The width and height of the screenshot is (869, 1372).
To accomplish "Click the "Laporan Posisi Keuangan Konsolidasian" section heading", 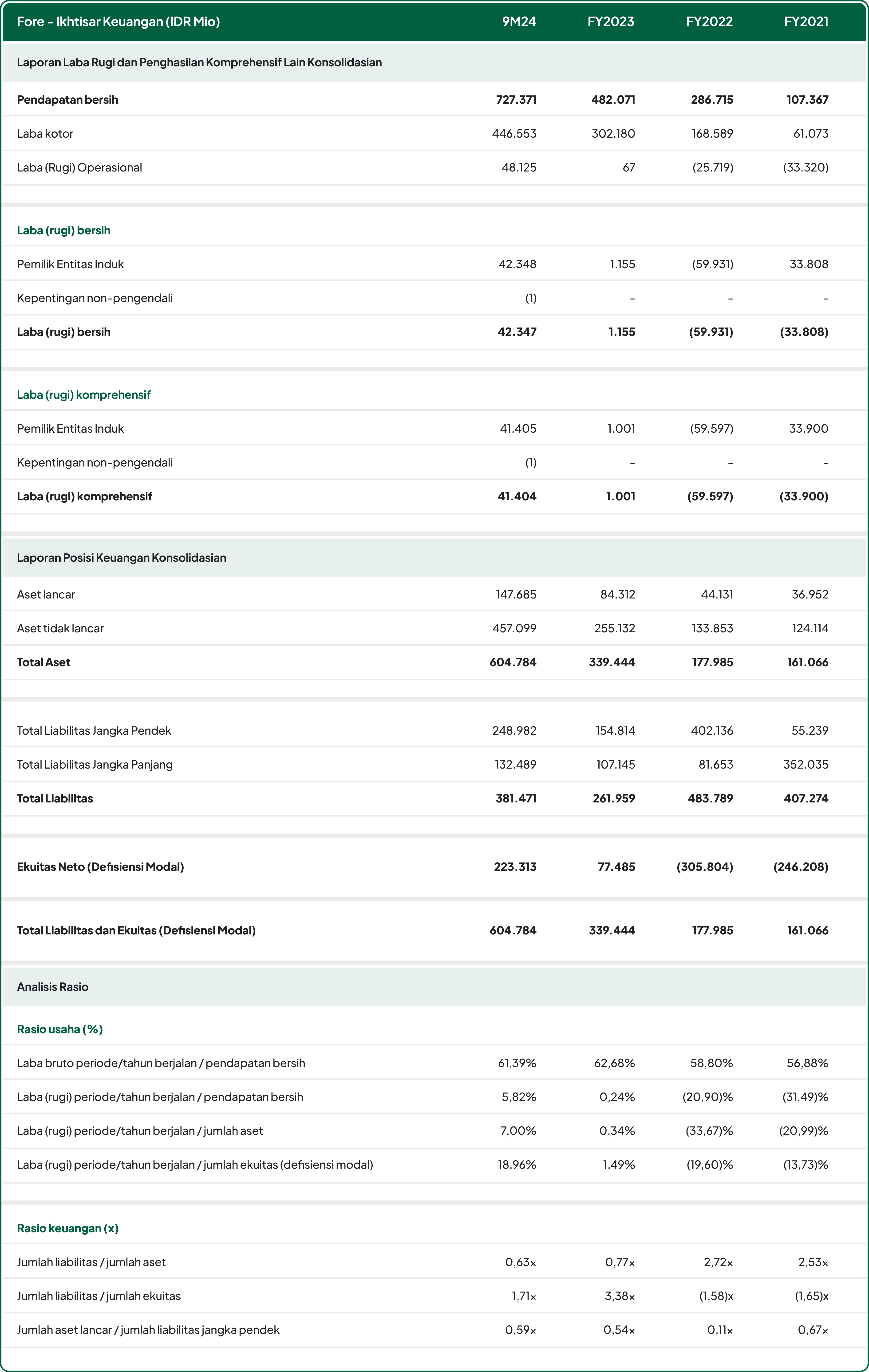I will tap(122, 558).
